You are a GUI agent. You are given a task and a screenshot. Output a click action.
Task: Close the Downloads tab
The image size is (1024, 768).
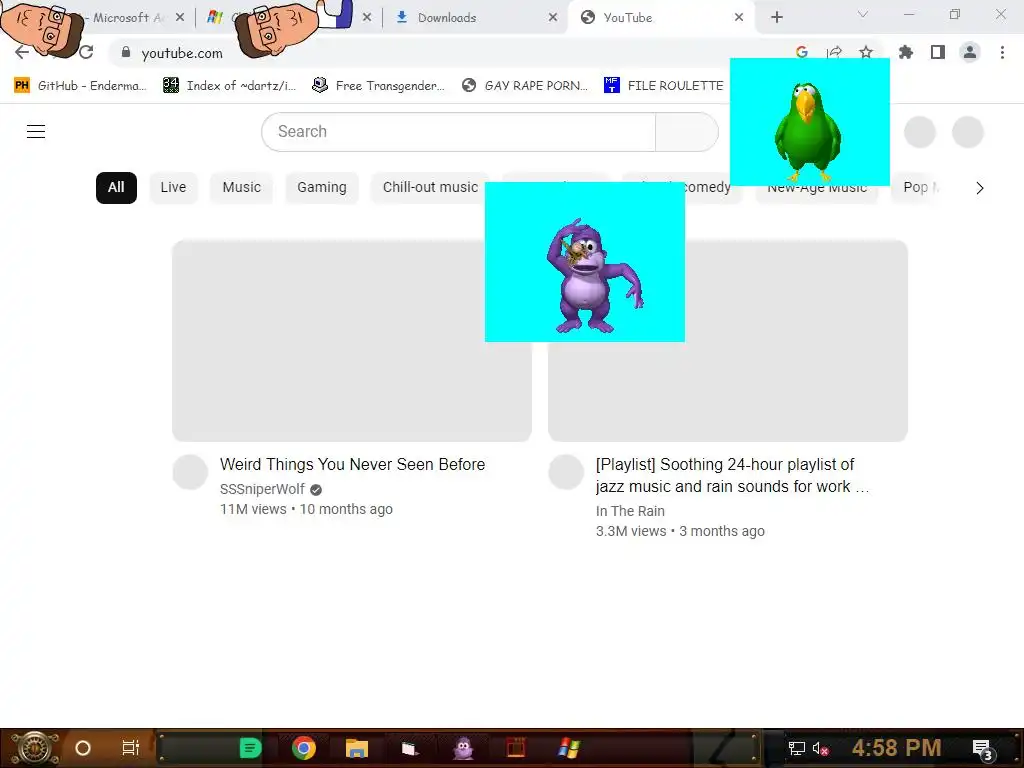pos(553,18)
